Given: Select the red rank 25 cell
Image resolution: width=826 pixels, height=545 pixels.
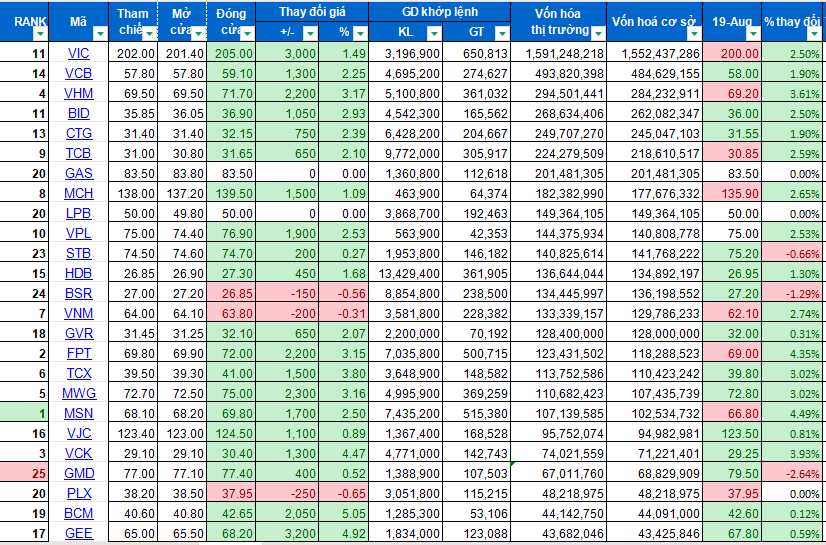Looking at the screenshot, I should tap(24, 474).
